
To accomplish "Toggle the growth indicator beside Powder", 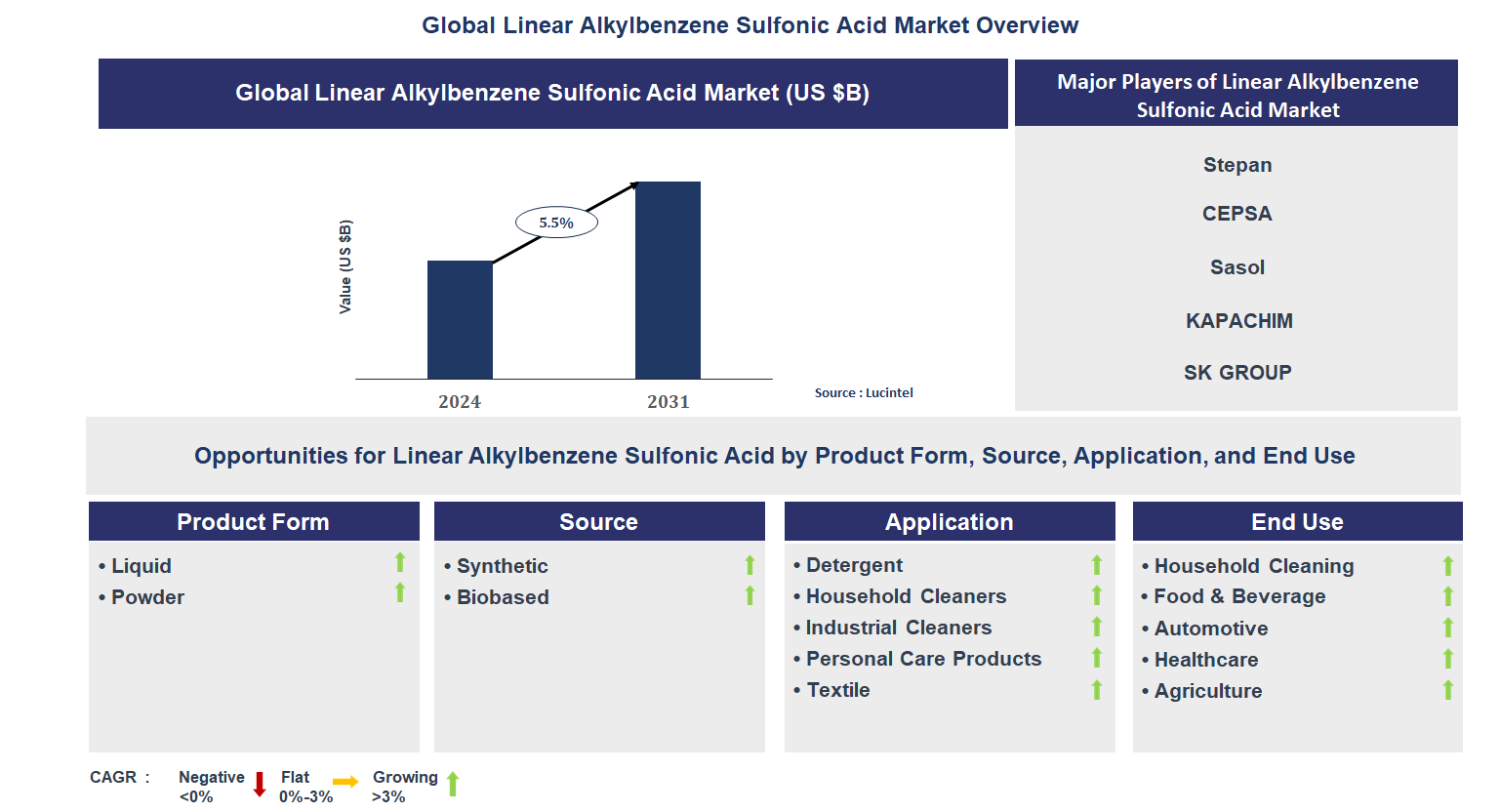I will pos(402,596).
